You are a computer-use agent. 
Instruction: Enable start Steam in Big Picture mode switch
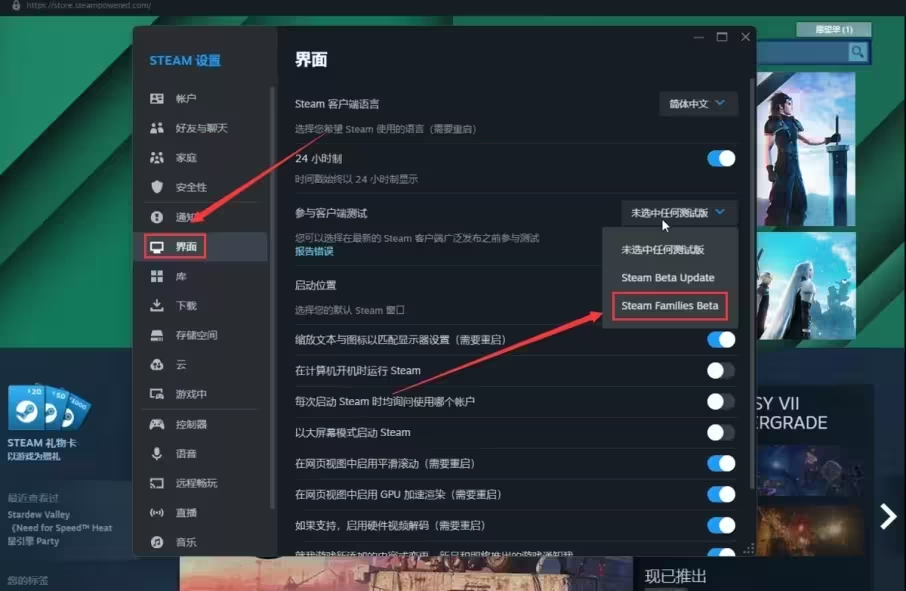tap(721, 433)
